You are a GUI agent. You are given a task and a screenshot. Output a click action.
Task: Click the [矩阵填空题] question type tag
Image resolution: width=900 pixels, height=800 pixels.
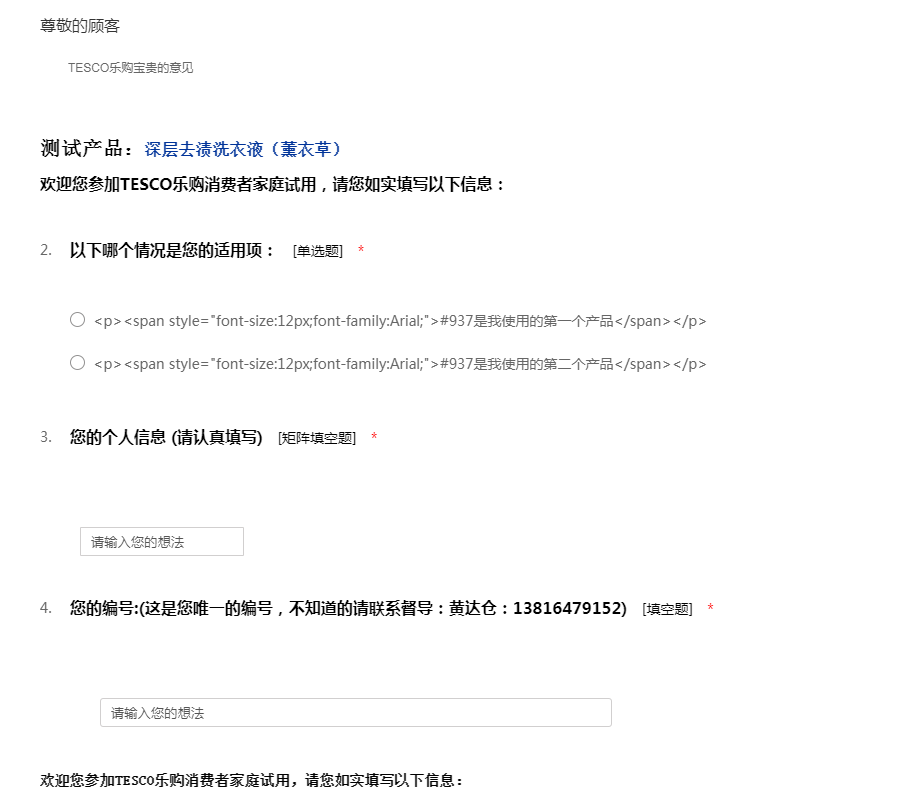pyautogui.click(x=317, y=438)
